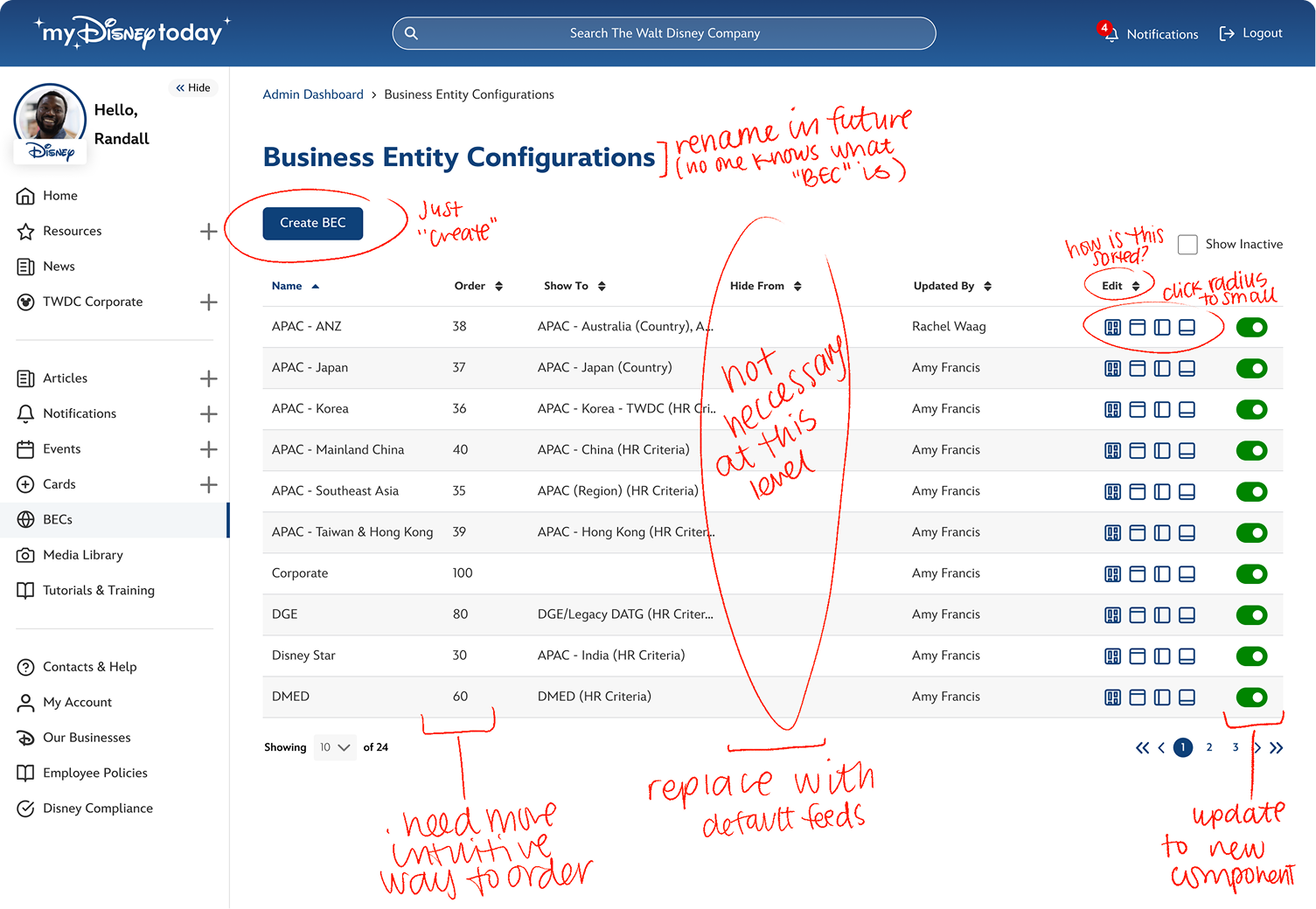Enable the Show Inactive checkbox
The image size is (1316, 909).
(x=1187, y=245)
